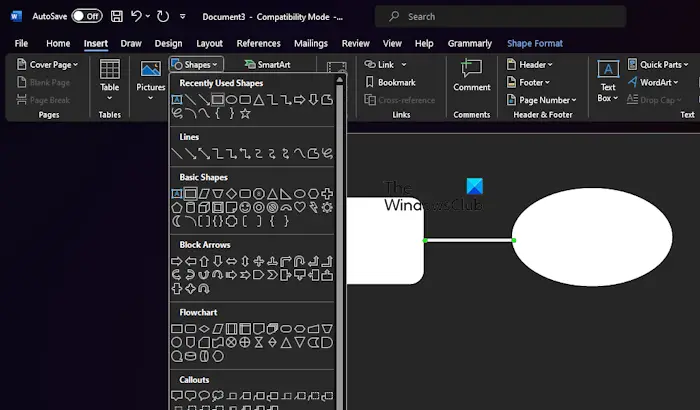Viewport: 700px width, 410px height.
Task: Undo the last action
Action: [x=136, y=17]
